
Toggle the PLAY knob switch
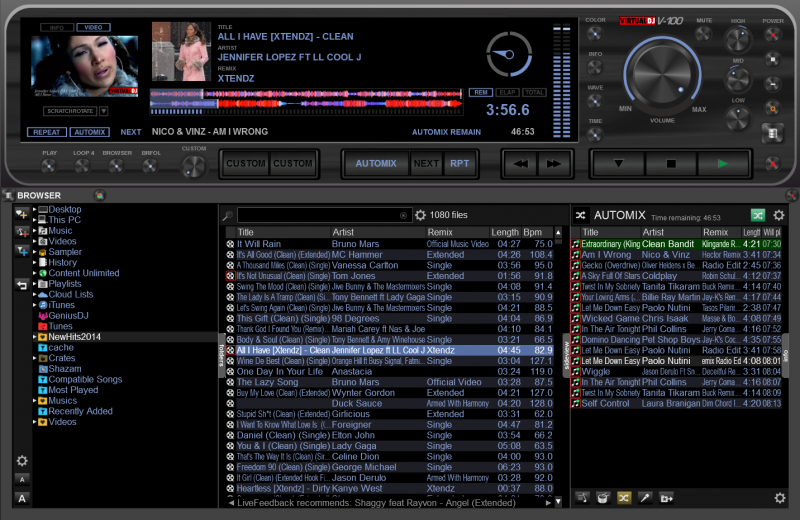[x=48, y=165]
